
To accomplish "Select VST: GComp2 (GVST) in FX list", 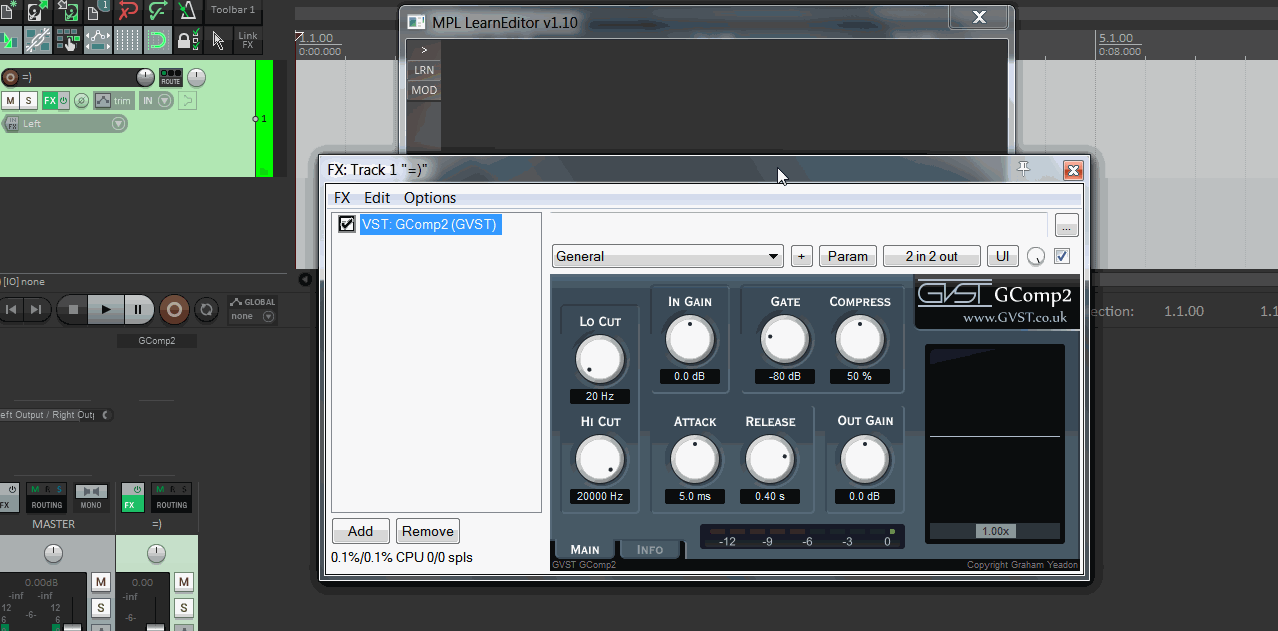I will [429, 225].
